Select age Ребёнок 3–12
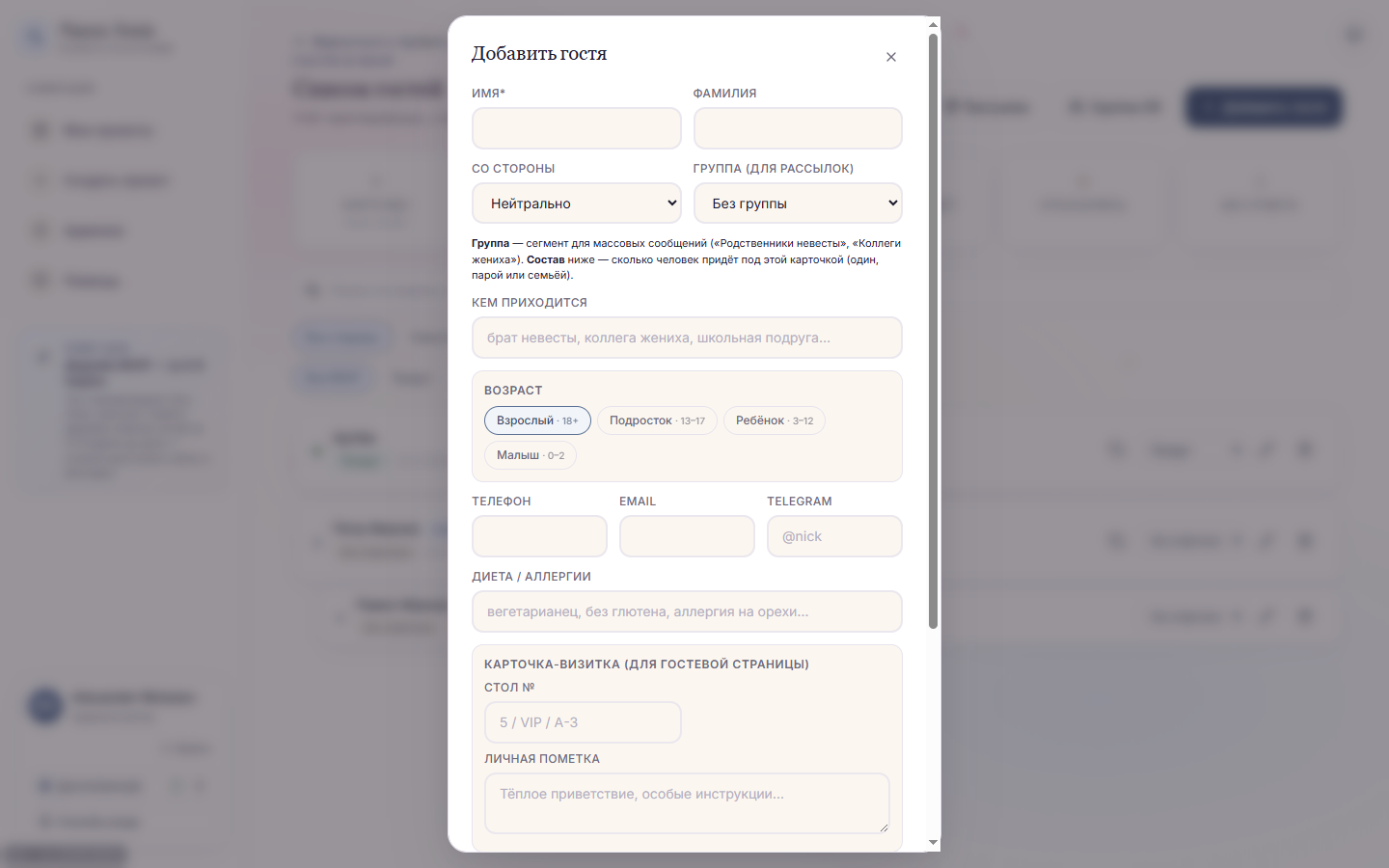The image size is (1389, 868). click(x=775, y=420)
